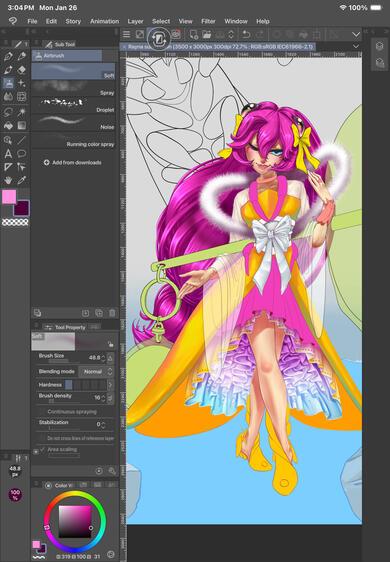This screenshot has width=390, height=562.
Task: Select the Selection area marquee tool
Action: [22, 96]
